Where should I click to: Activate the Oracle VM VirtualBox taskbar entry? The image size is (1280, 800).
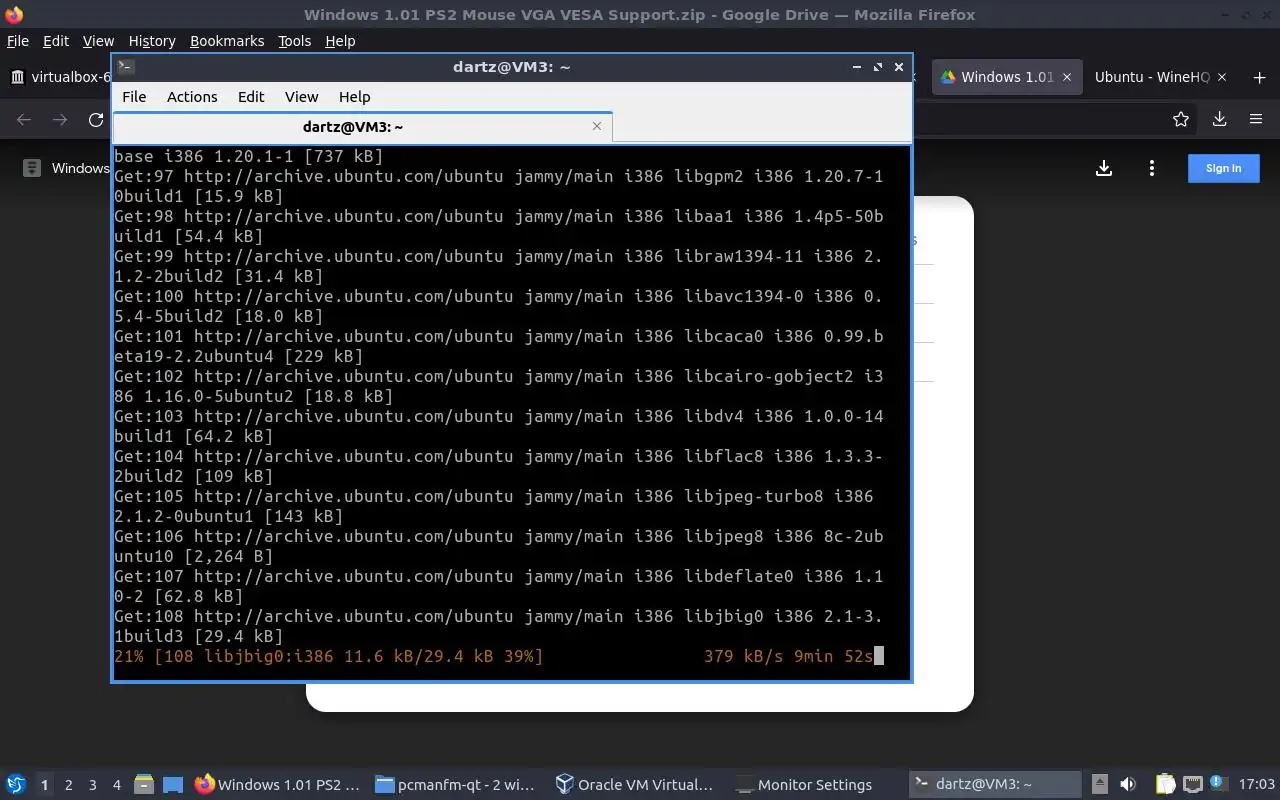[x=635, y=785]
